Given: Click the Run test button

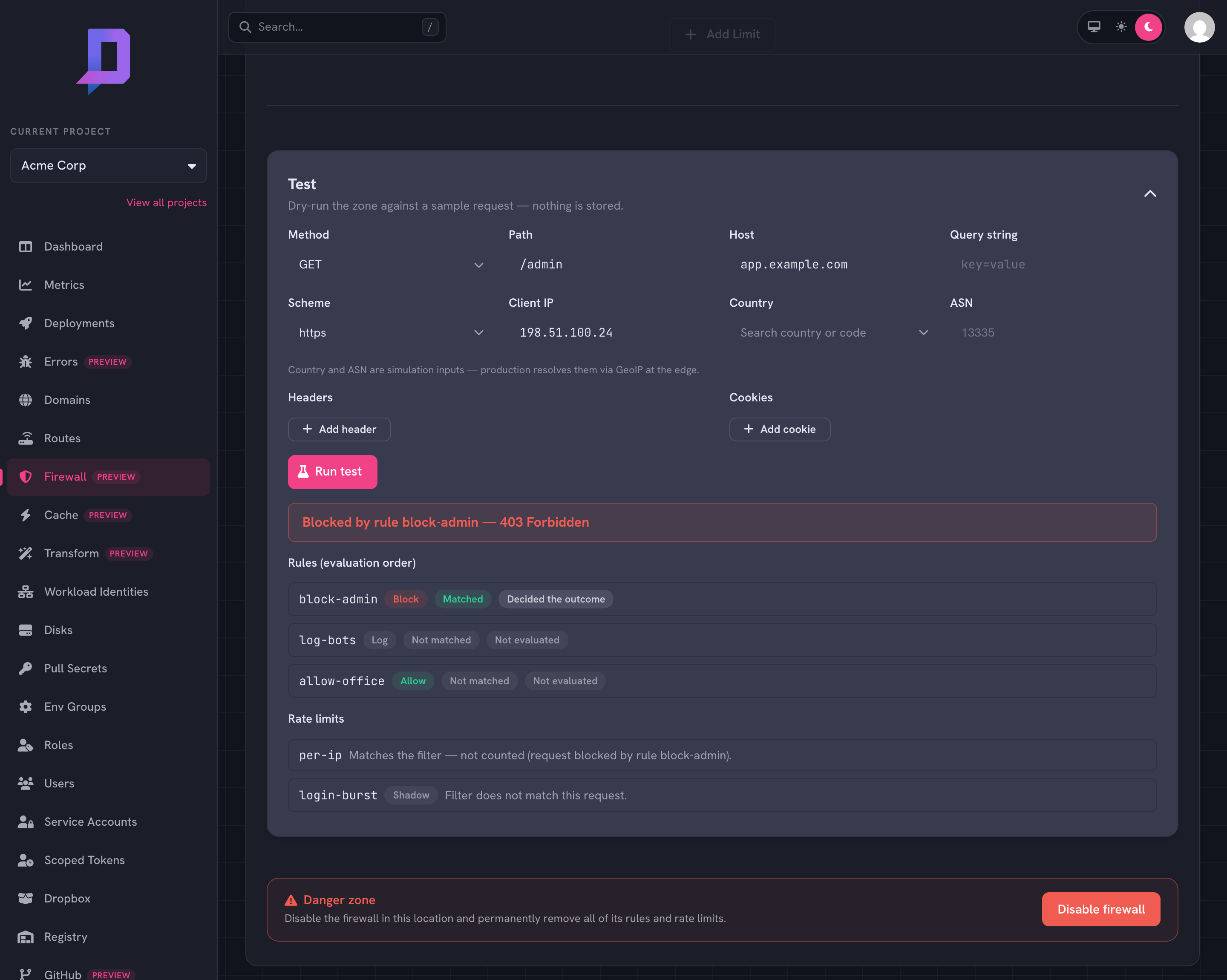Looking at the screenshot, I should [332, 472].
